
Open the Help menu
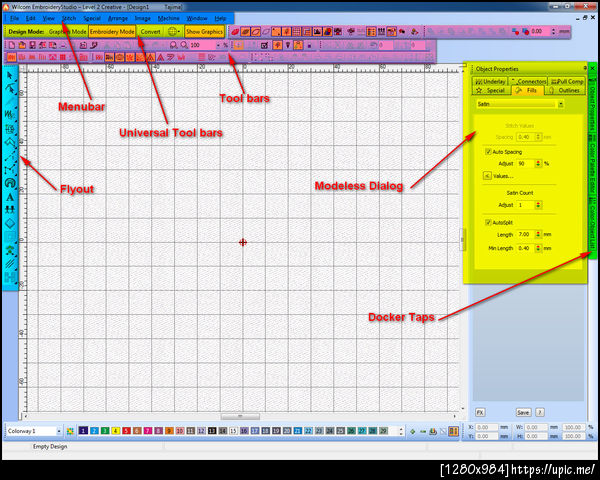click(x=220, y=18)
